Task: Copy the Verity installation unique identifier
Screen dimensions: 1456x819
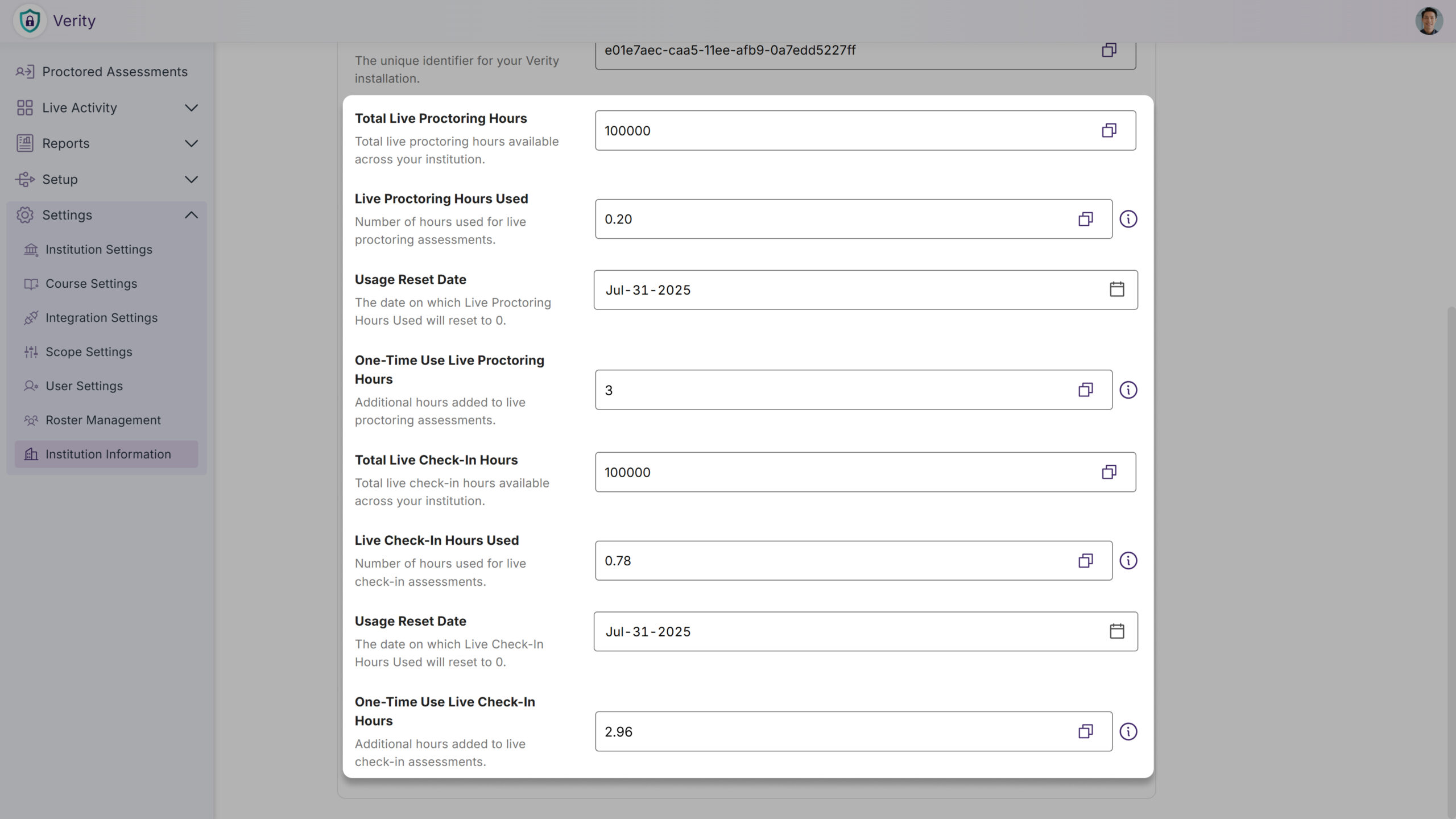Action: (1108, 50)
